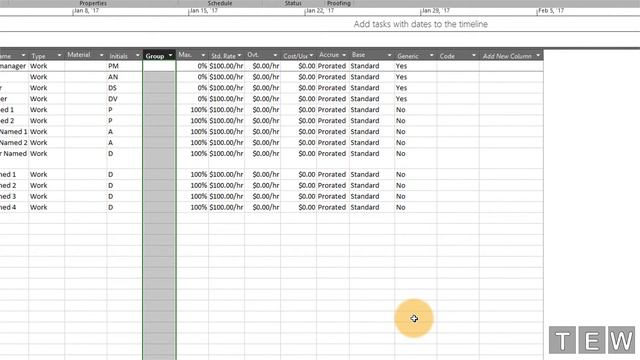Open the Initials column dropdown arrow
This screenshot has width=640, height=360.
coord(138,55)
